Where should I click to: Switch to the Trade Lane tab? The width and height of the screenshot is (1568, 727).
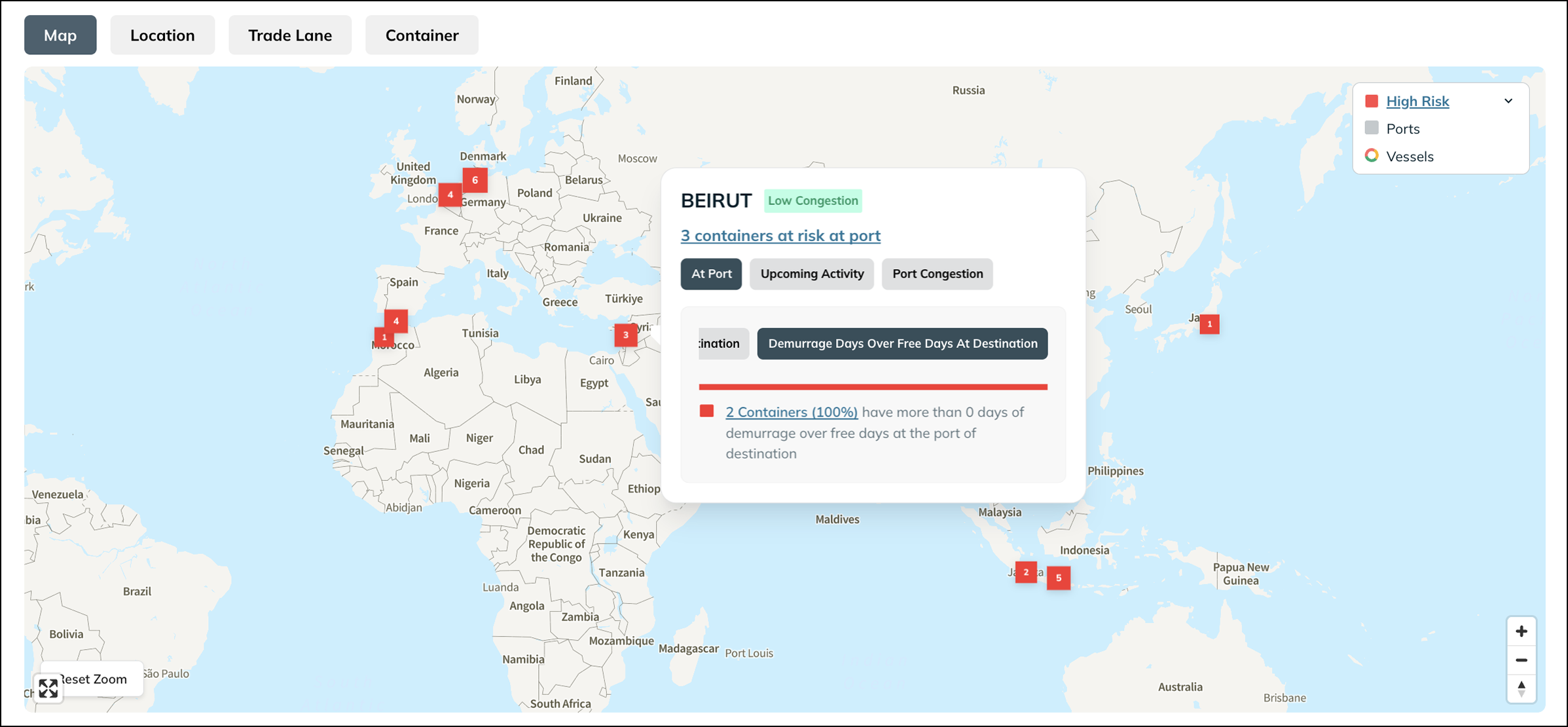pos(290,35)
